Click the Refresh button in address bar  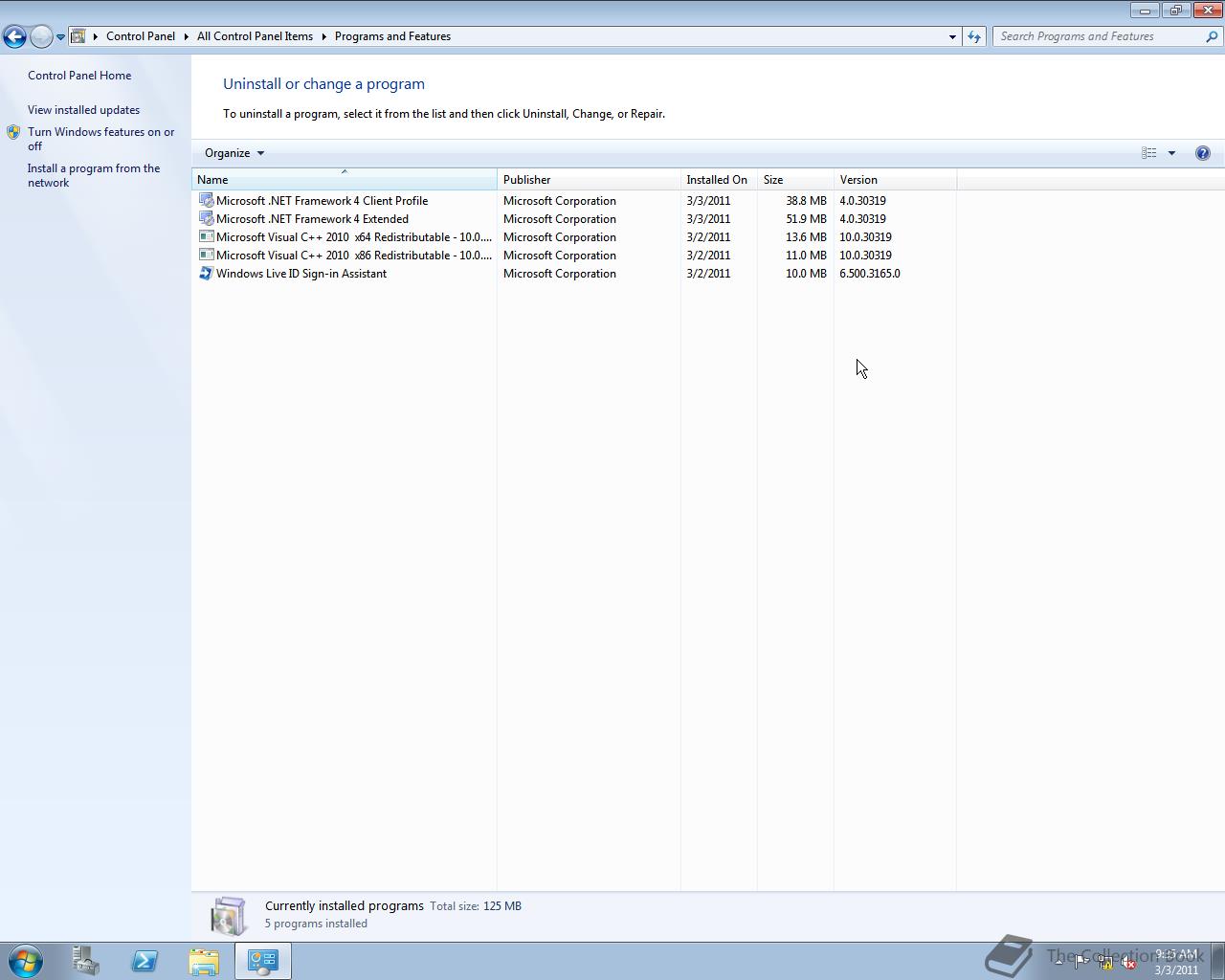tap(974, 36)
